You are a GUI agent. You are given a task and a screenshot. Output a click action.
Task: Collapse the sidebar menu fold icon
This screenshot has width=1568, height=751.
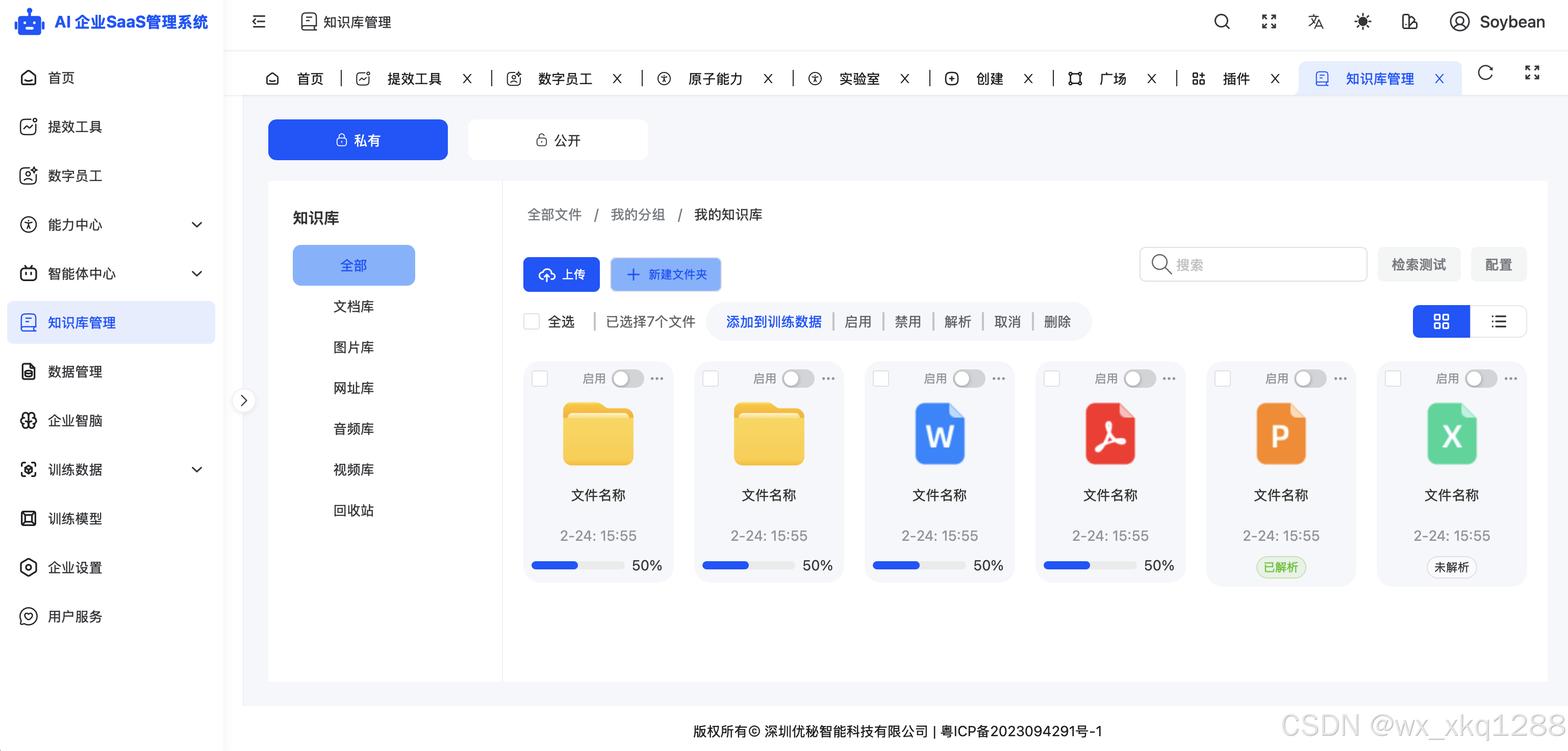coord(259,22)
